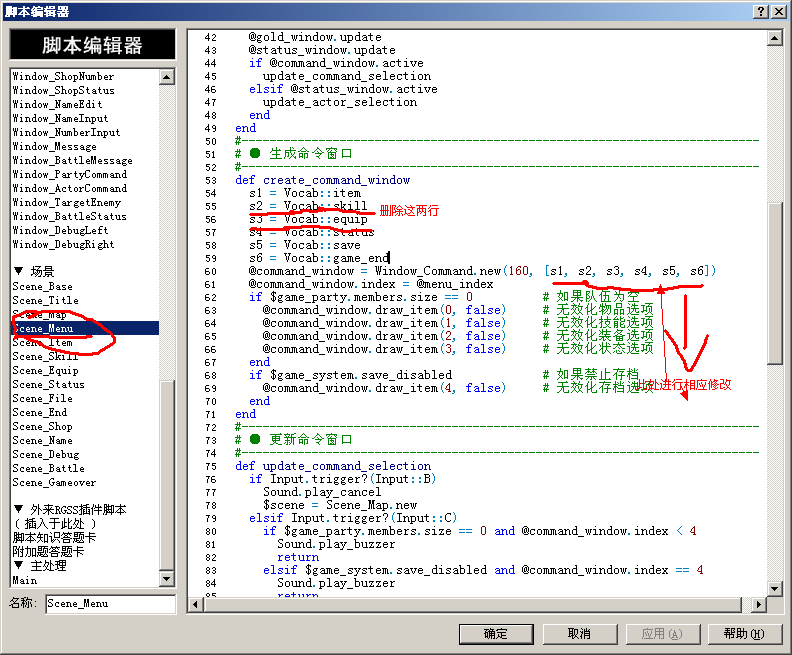Select Window_NameEdit script
The height and width of the screenshot is (655, 792).
(57, 105)
